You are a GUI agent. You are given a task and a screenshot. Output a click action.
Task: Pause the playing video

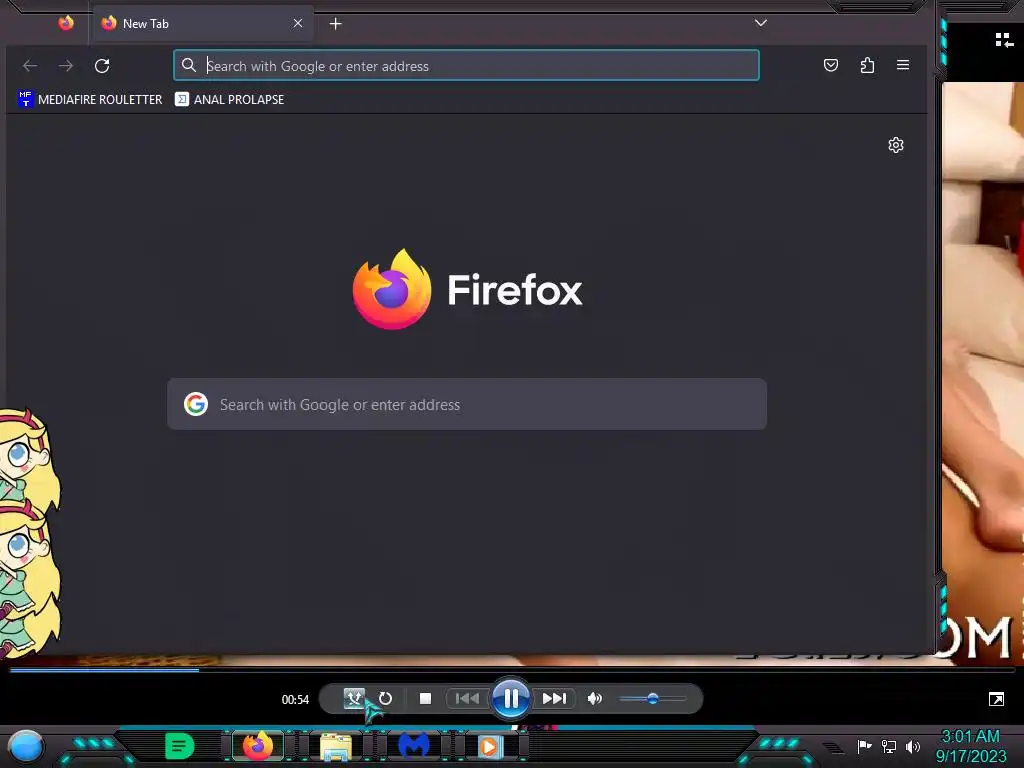(x=511, y=699)
